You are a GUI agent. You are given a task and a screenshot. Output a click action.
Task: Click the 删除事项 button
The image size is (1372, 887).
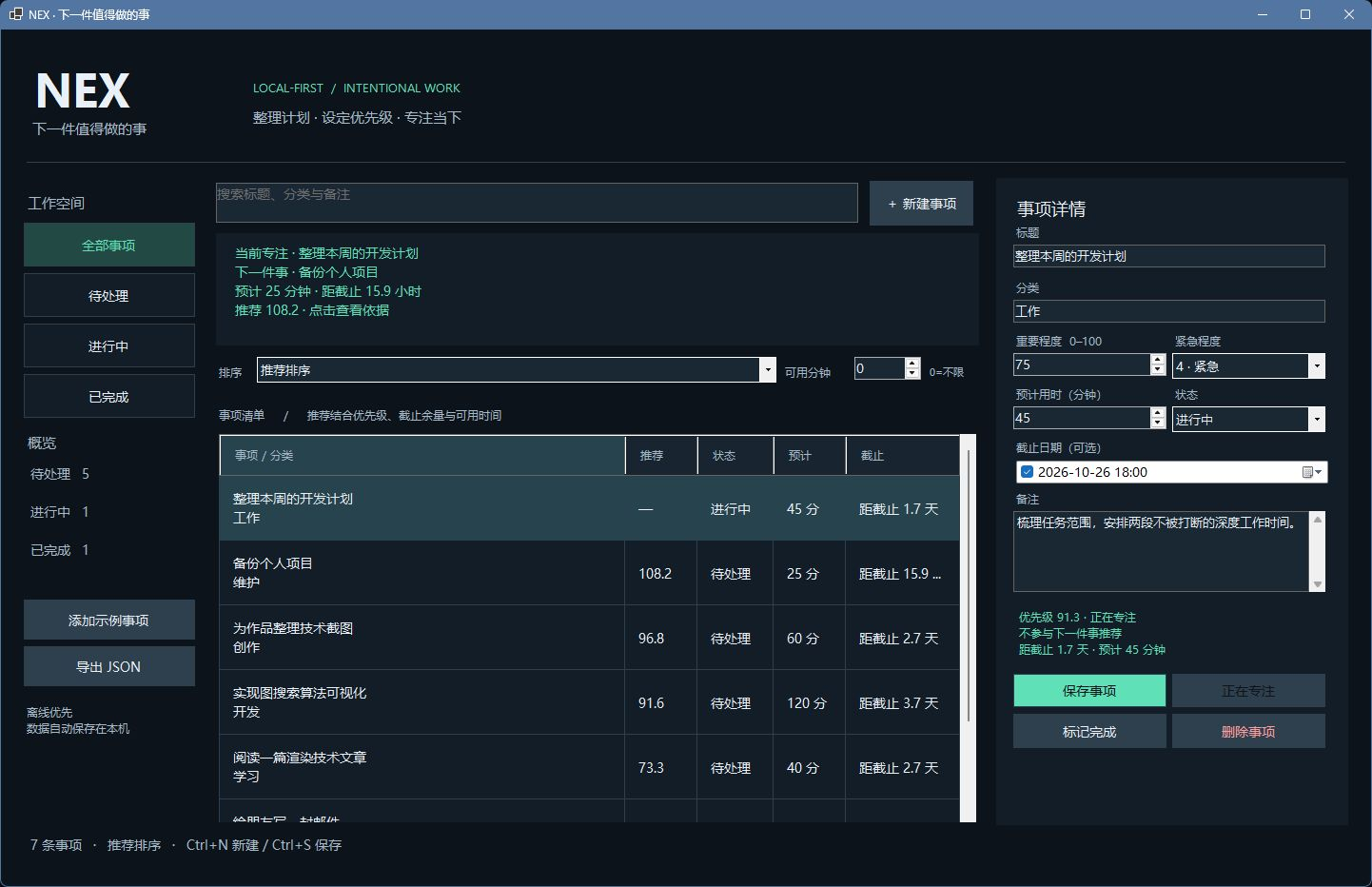[1248, 732]
